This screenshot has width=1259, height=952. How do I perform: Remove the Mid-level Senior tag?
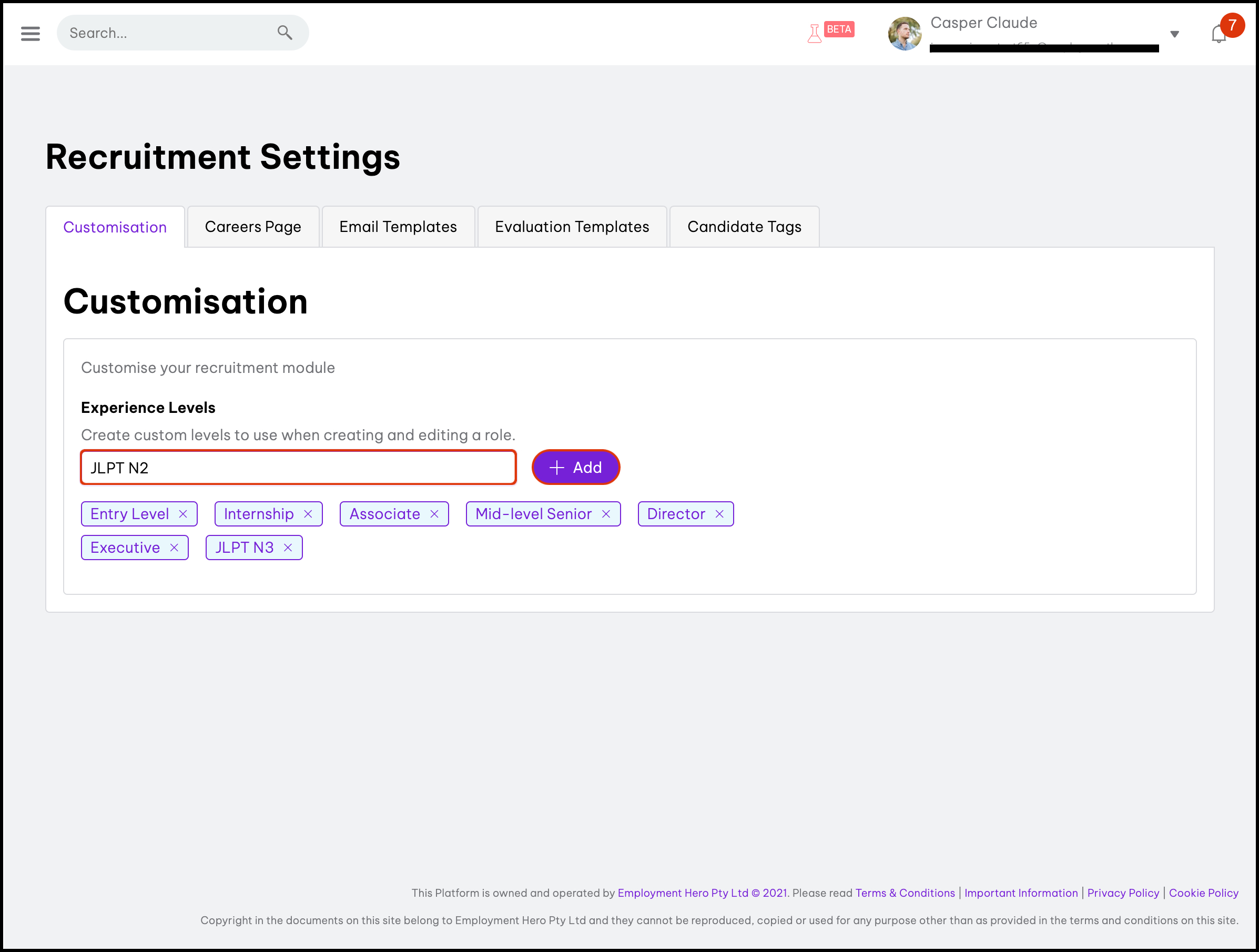tap(606, 514)
